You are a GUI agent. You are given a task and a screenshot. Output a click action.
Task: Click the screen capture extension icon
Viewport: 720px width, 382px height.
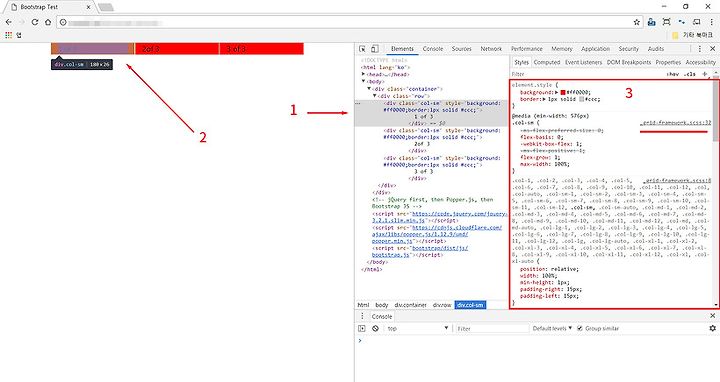tap(666, 22)
